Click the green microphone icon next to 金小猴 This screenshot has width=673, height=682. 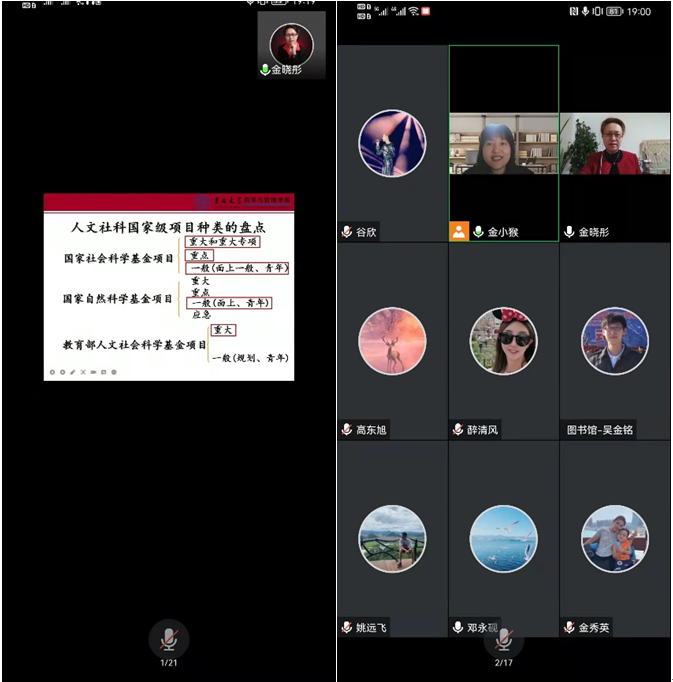[x=478, y=232]
